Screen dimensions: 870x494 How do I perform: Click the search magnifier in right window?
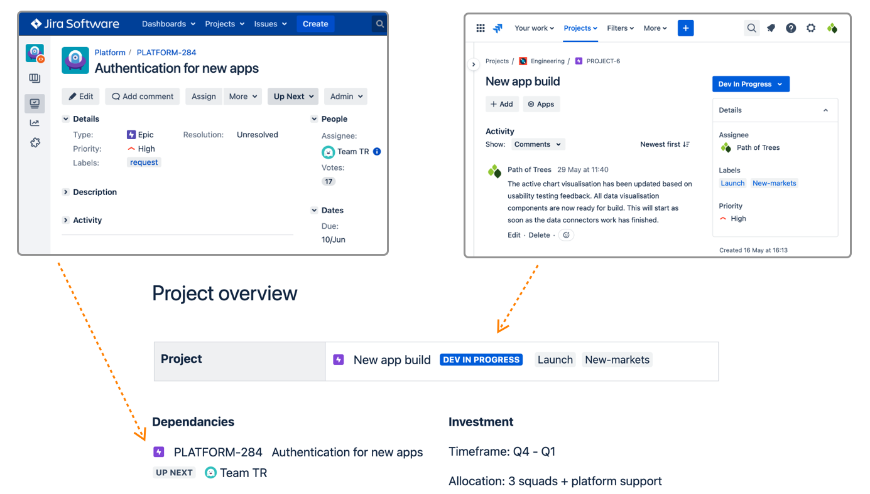pyautogui.click(x=751, y=28)
